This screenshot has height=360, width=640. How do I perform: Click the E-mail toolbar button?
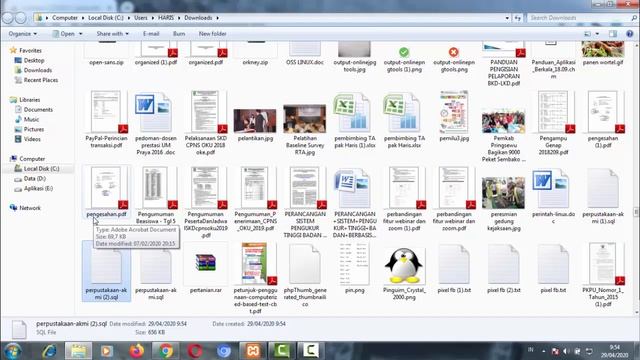coord(151,34)
